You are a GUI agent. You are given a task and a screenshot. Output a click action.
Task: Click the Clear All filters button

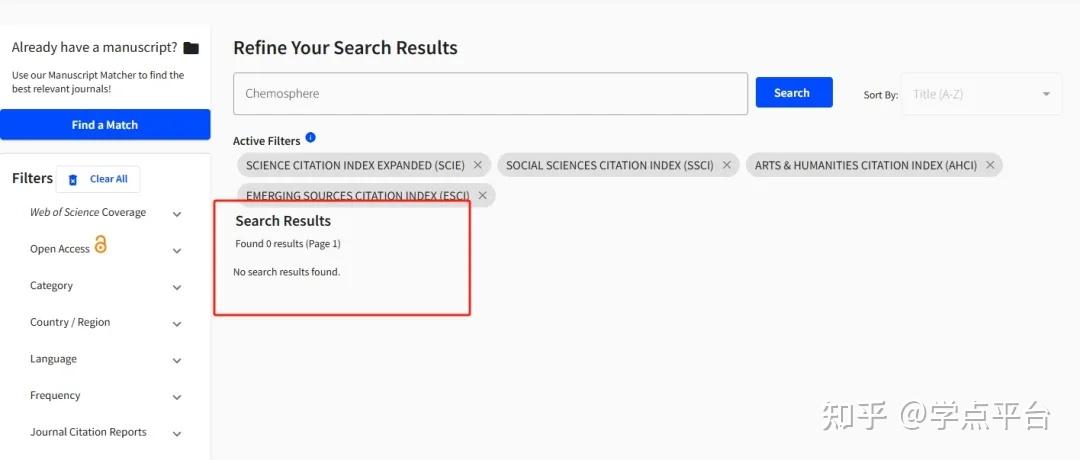pos(108,179)
